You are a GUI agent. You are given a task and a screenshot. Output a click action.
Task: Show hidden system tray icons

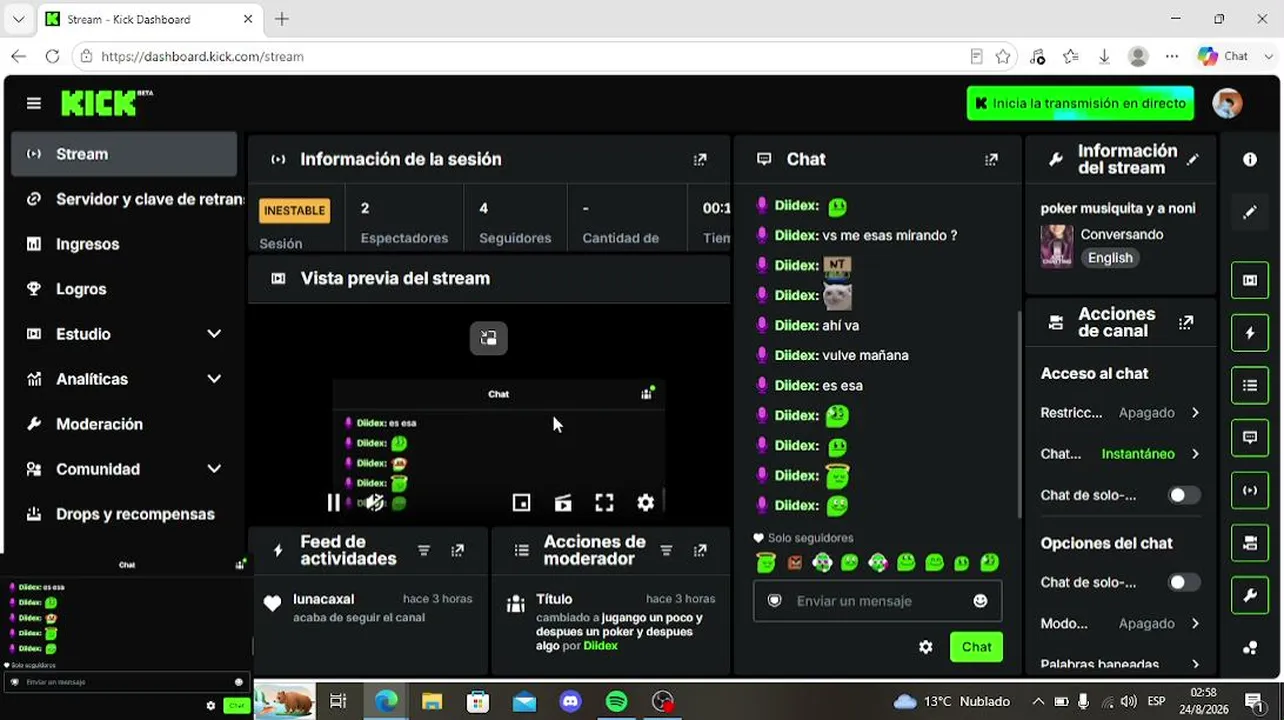click(1038, 701)
